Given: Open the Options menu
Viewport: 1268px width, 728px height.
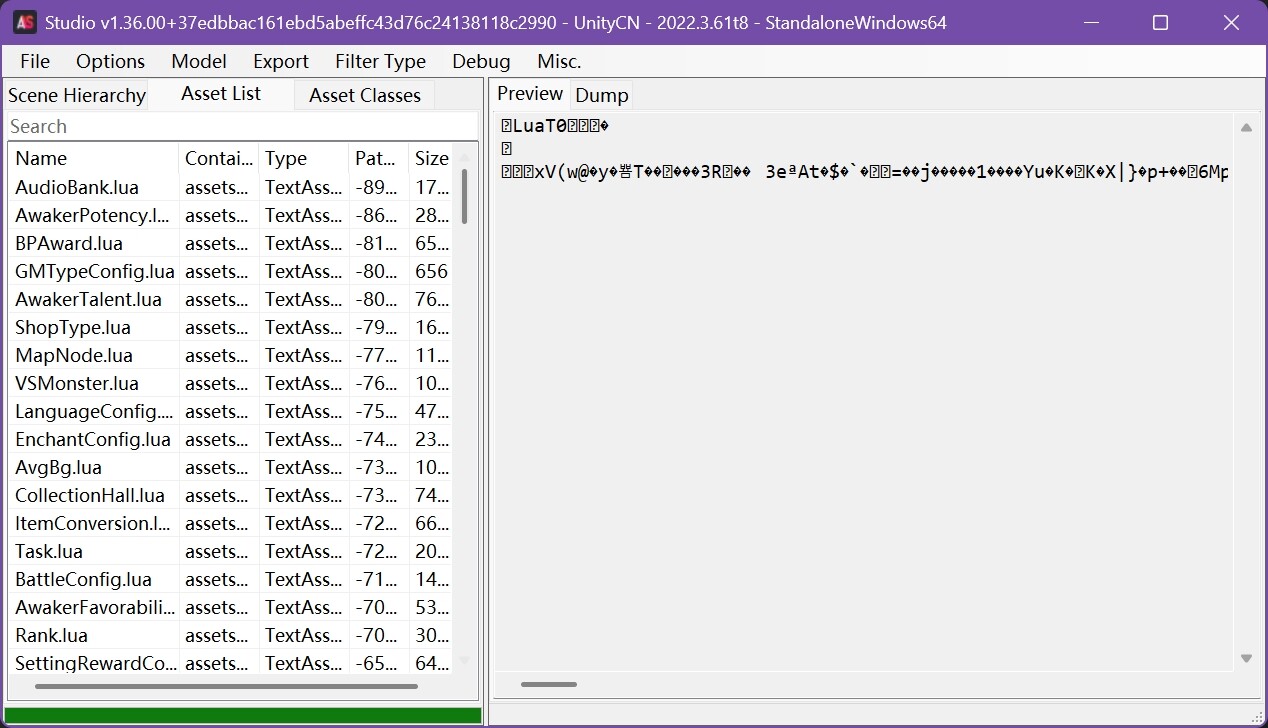Looking at the screenshot, I should (x=110, y=61).
